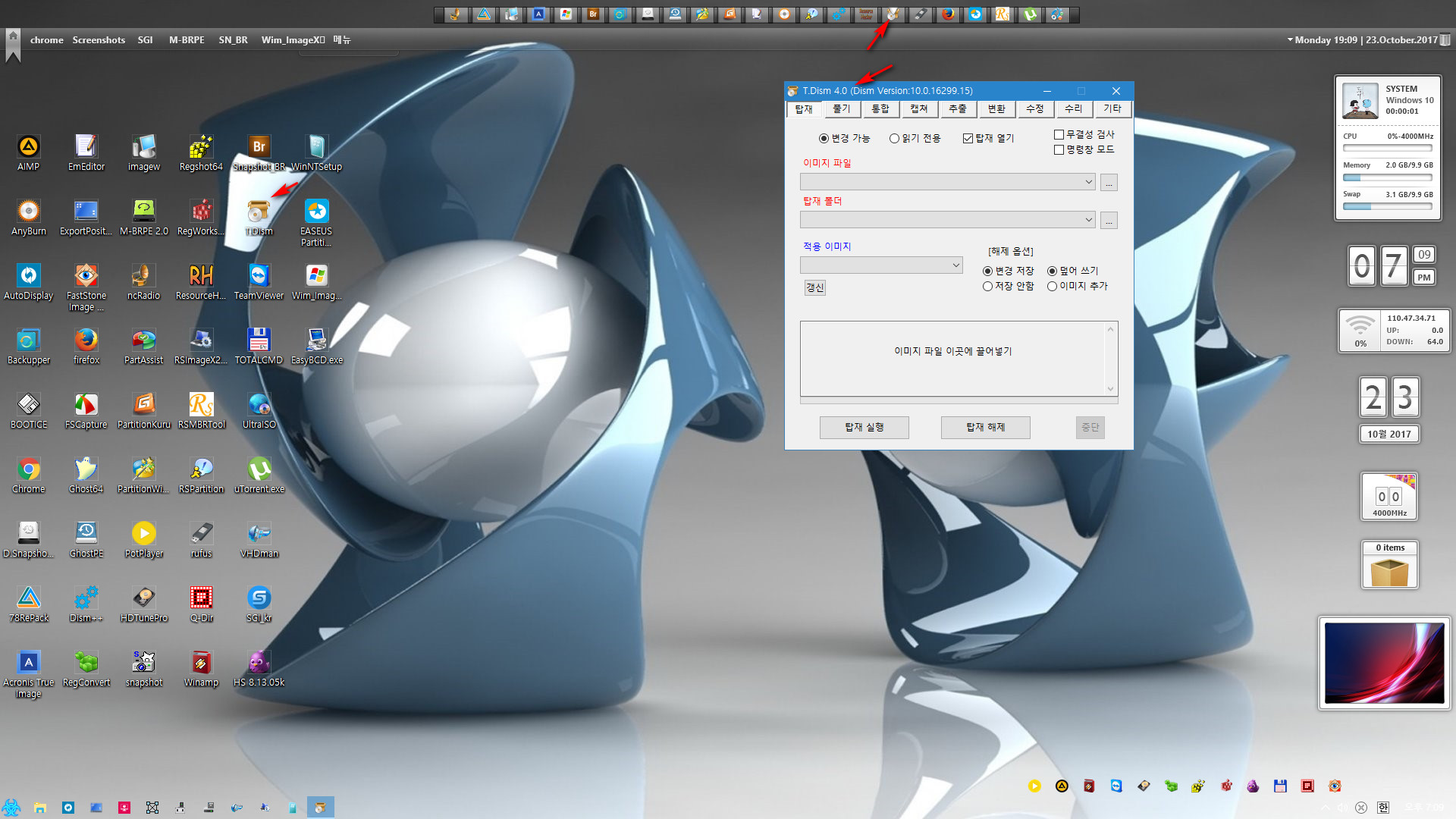This screenshot has height=819, width=1456.
Task: Open the Dism++ desktop icon
Action: 86,604
